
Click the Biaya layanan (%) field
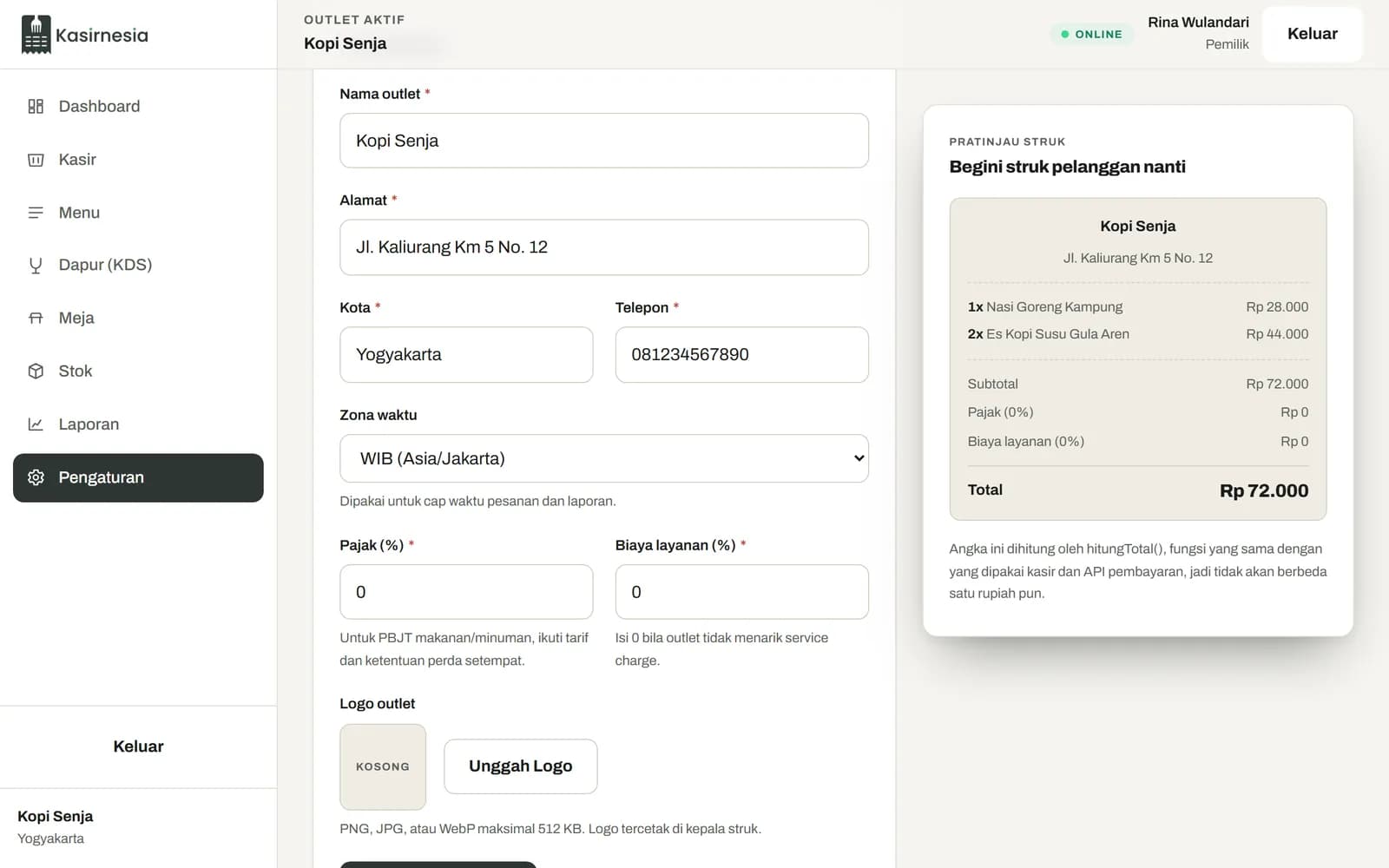click(742, 592)
